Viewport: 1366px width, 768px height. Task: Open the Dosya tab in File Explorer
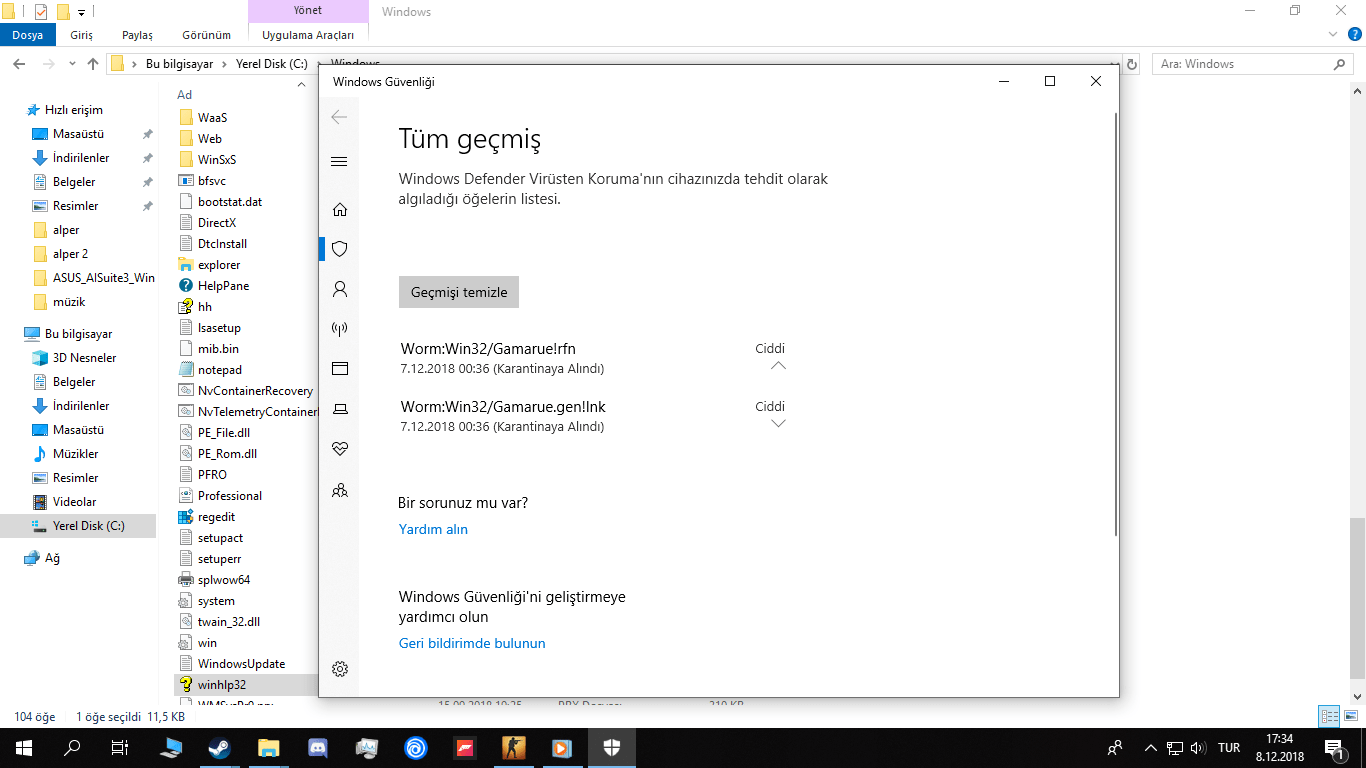click(x=27, y=35)
